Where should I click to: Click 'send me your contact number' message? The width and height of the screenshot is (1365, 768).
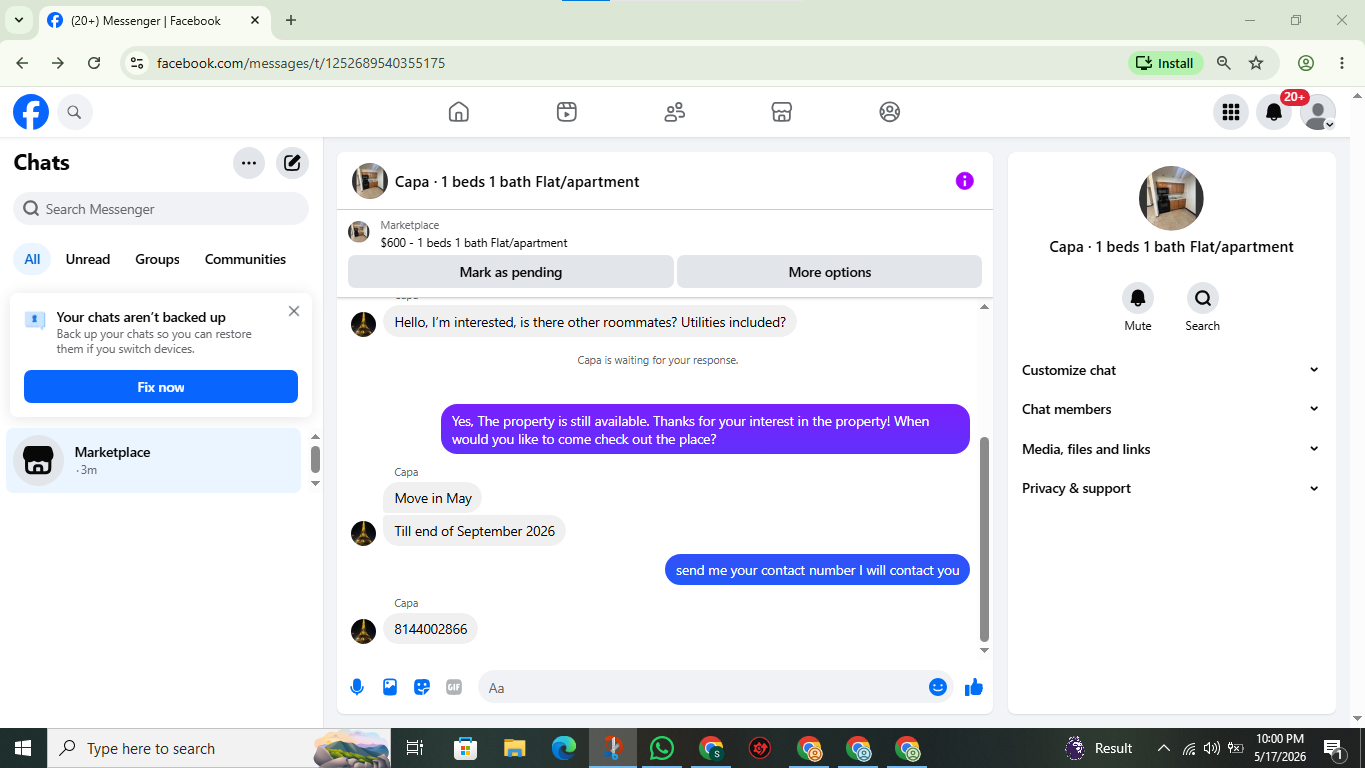coord(817,570)
